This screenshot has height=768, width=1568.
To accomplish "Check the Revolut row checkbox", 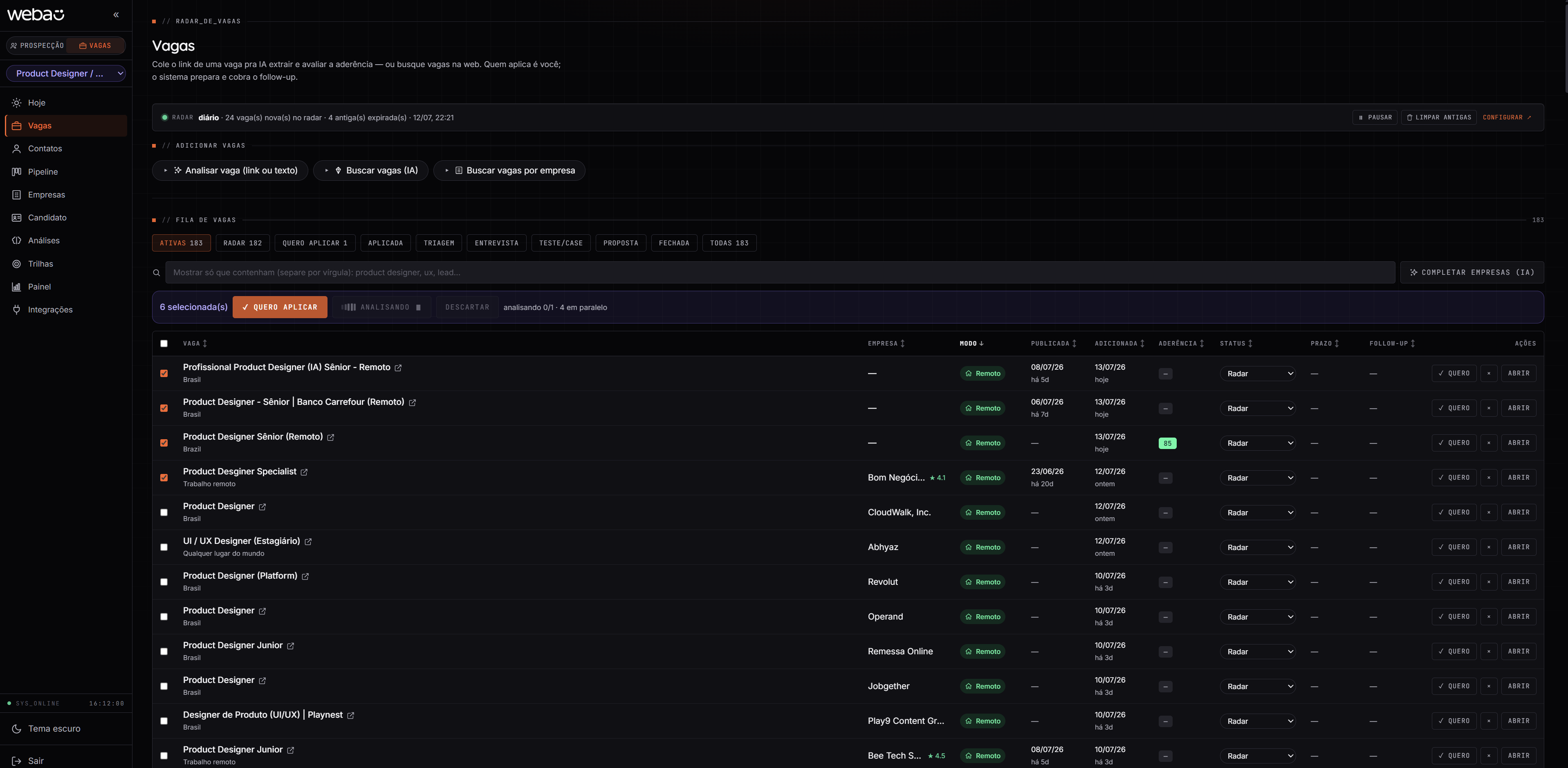I will click(164, 582).
